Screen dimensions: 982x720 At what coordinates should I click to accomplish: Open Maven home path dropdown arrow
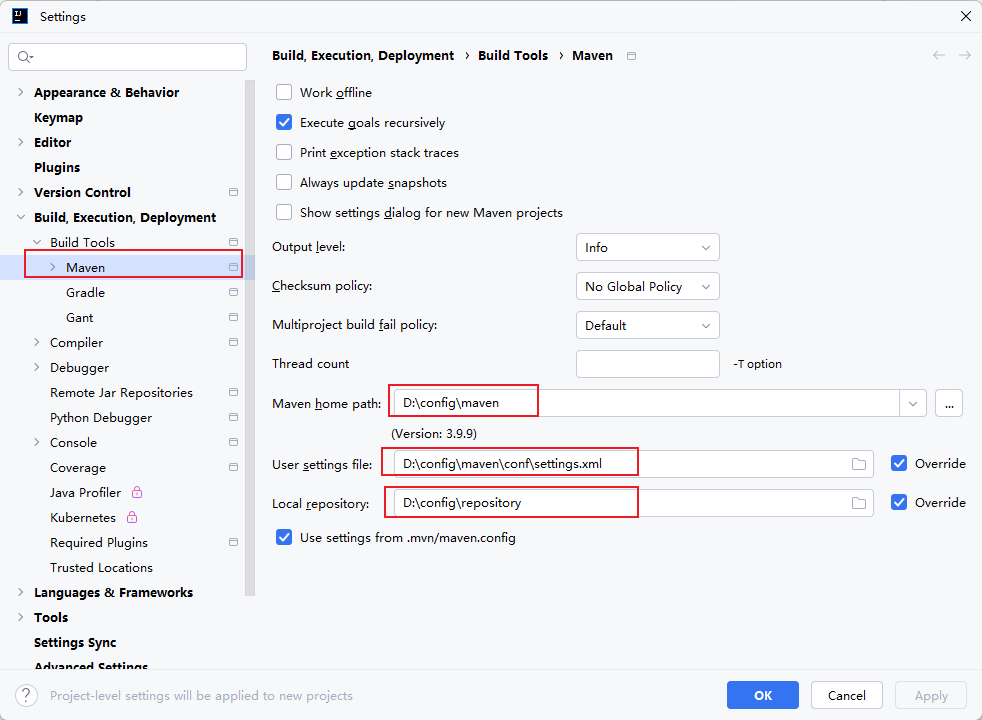(x=913, y=404)
